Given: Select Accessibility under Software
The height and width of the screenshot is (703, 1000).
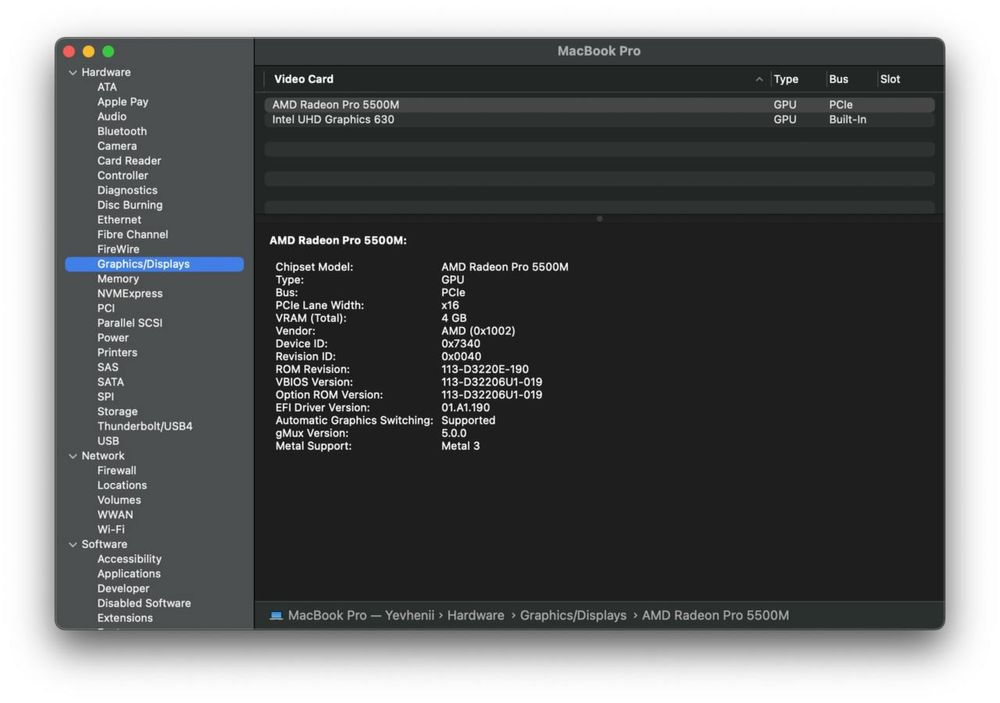Looking at the screenshot, I should [x=129, y=559].
